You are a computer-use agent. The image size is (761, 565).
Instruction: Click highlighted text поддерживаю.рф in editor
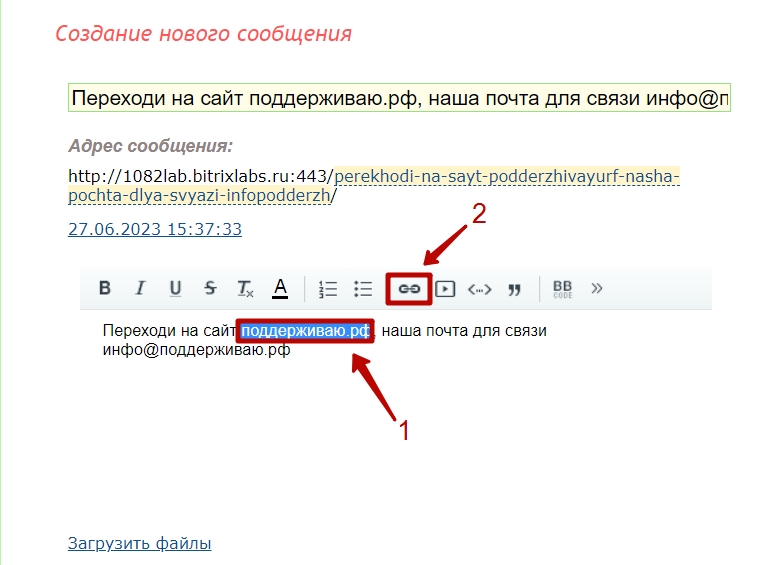click(x=306, y=330)
